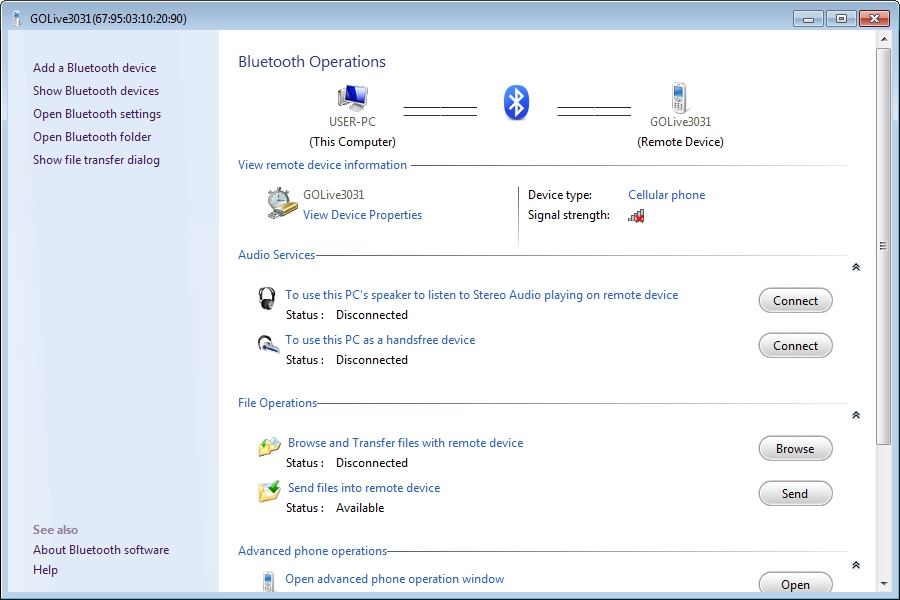Click the 'See also' label
The height and width of the screenshot is (600, 900).
[55, 529]
